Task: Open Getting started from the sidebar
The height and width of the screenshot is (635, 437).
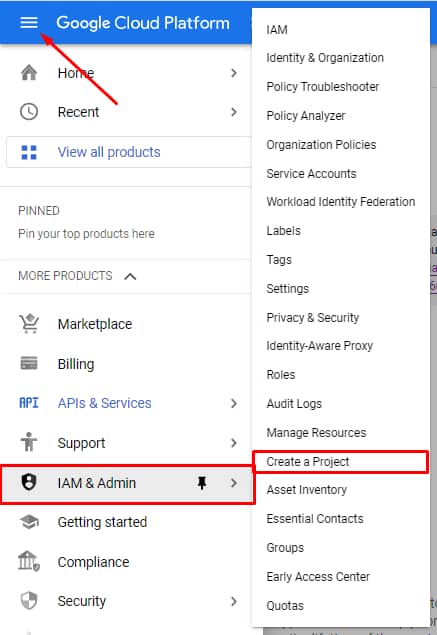Action: (x=102, y=522)
